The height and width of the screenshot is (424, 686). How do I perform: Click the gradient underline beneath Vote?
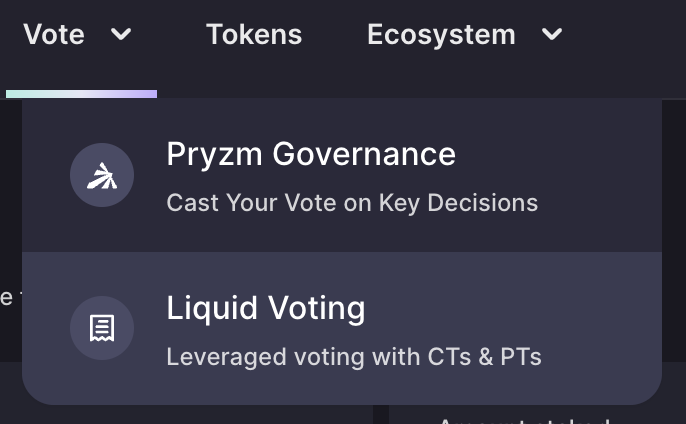tap(81, 94)
